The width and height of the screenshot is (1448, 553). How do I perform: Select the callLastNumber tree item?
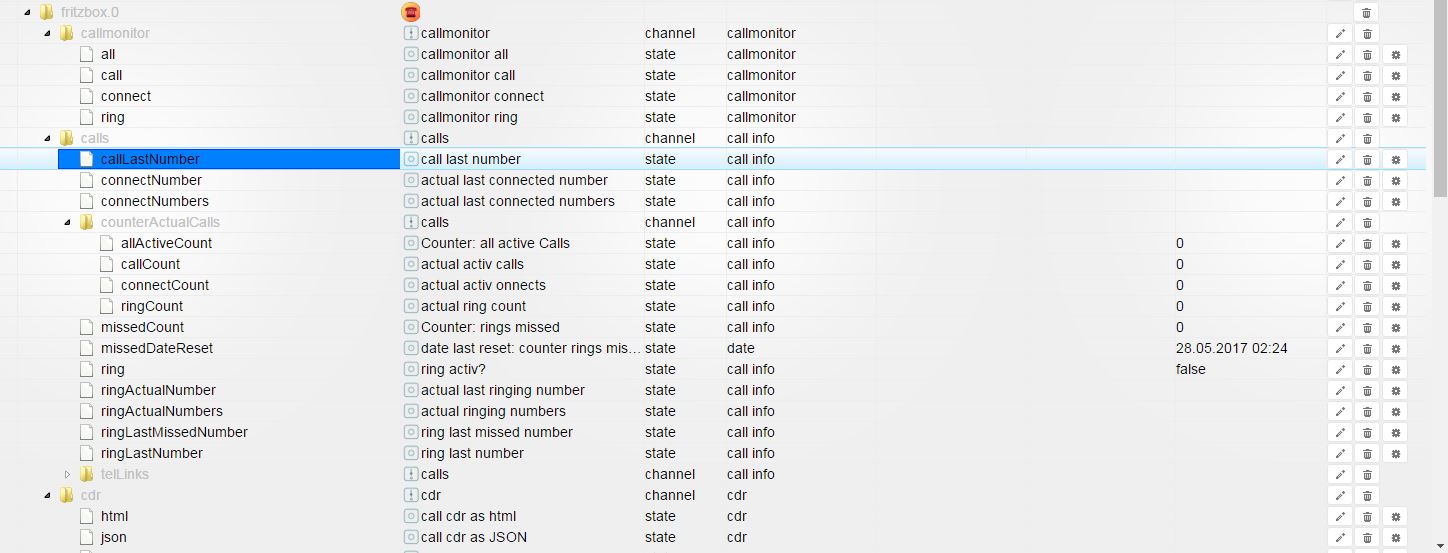coord(150,159)
